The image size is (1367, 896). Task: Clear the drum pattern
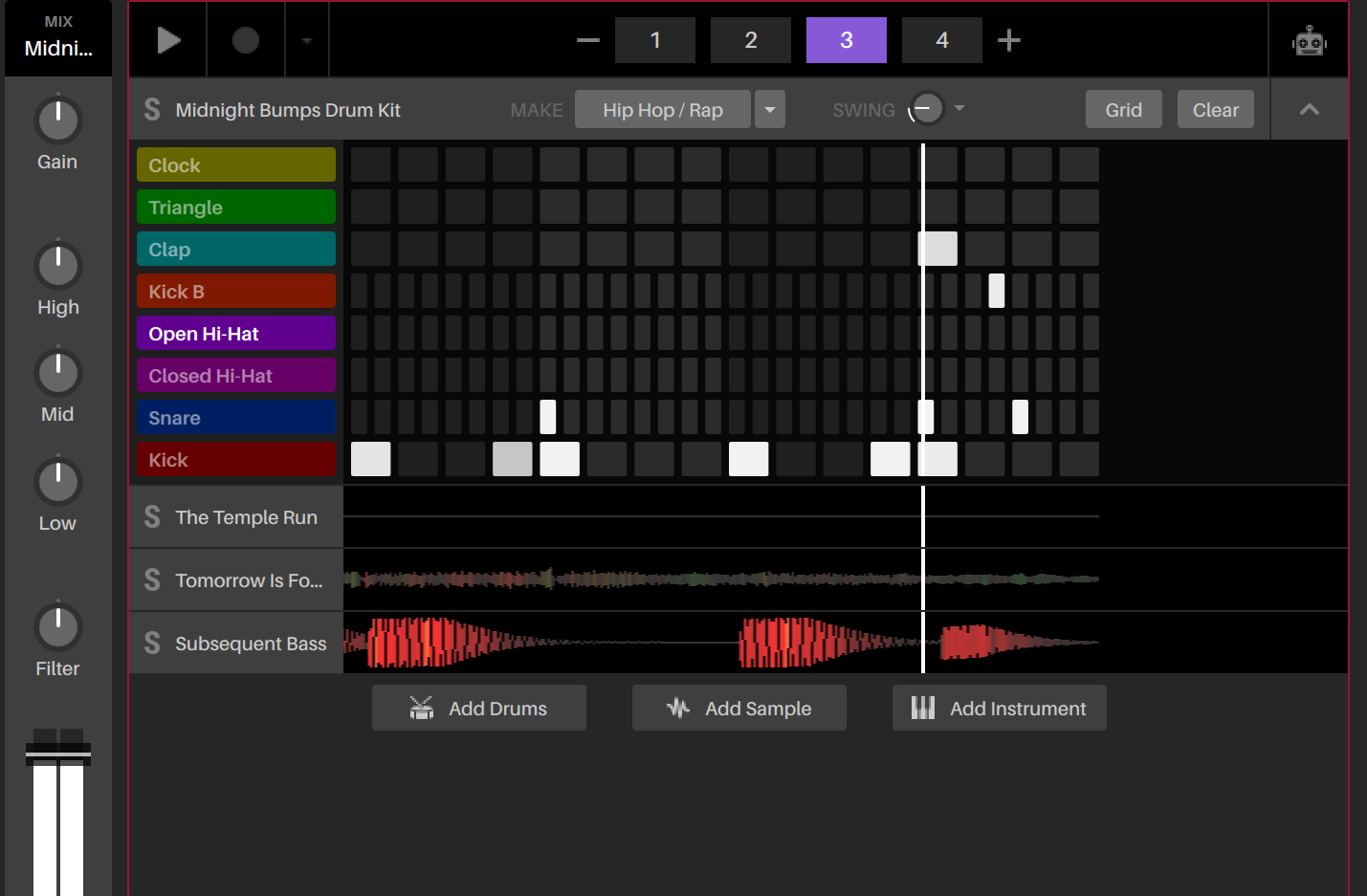(1216, 110)
